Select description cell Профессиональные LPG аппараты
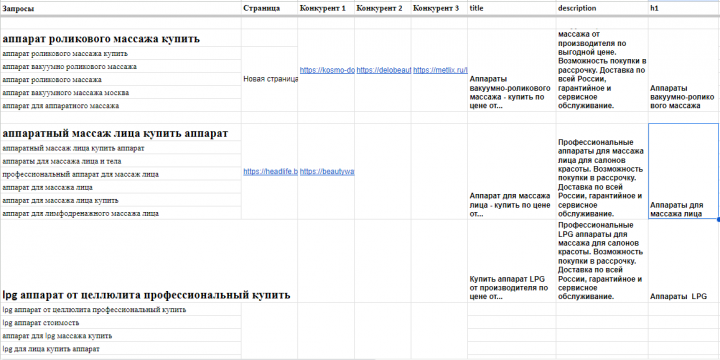The height and width of the screenshot is (360, 720). coord(602,261)
